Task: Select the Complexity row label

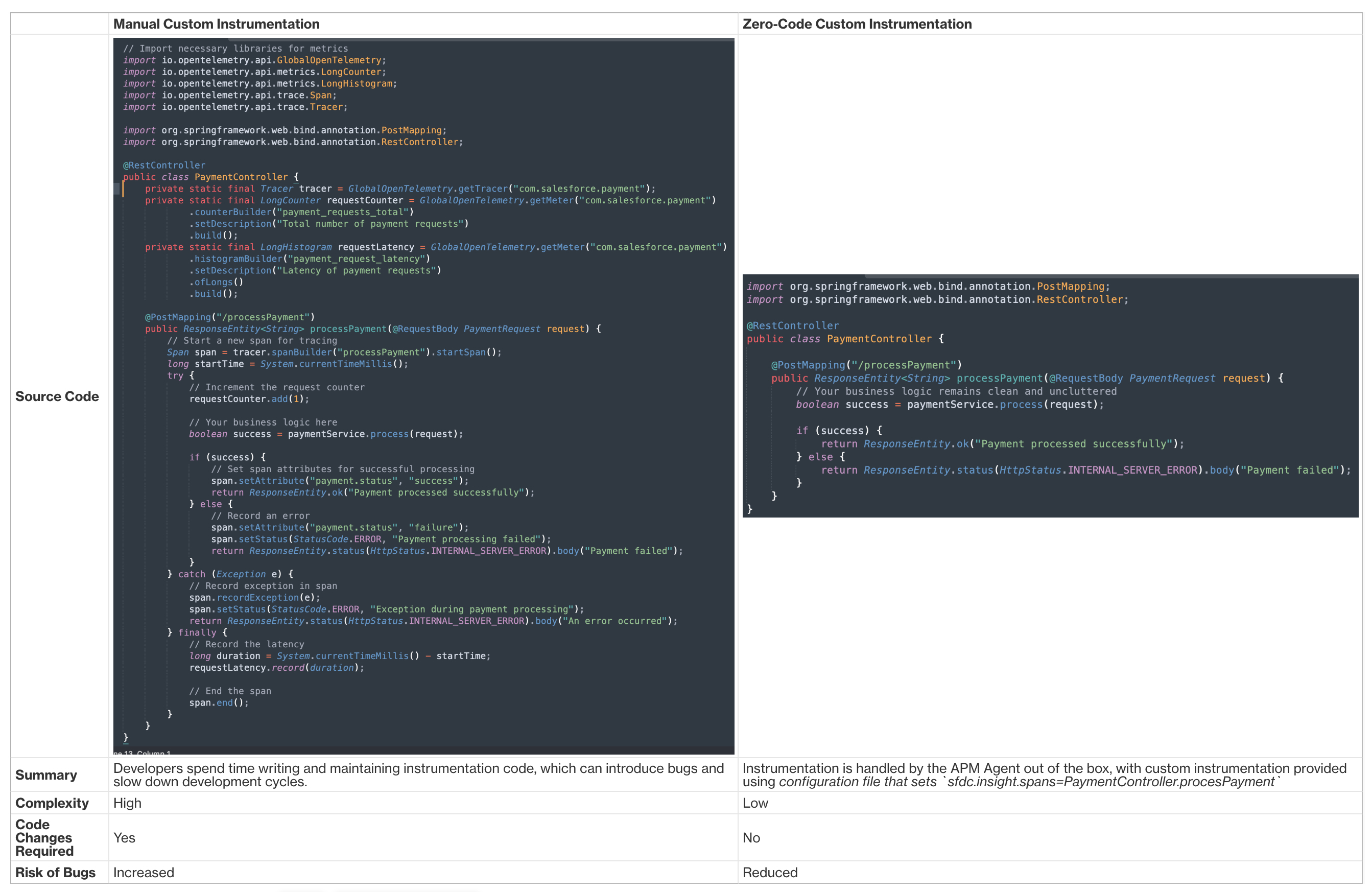Action: tap(51, 803)
